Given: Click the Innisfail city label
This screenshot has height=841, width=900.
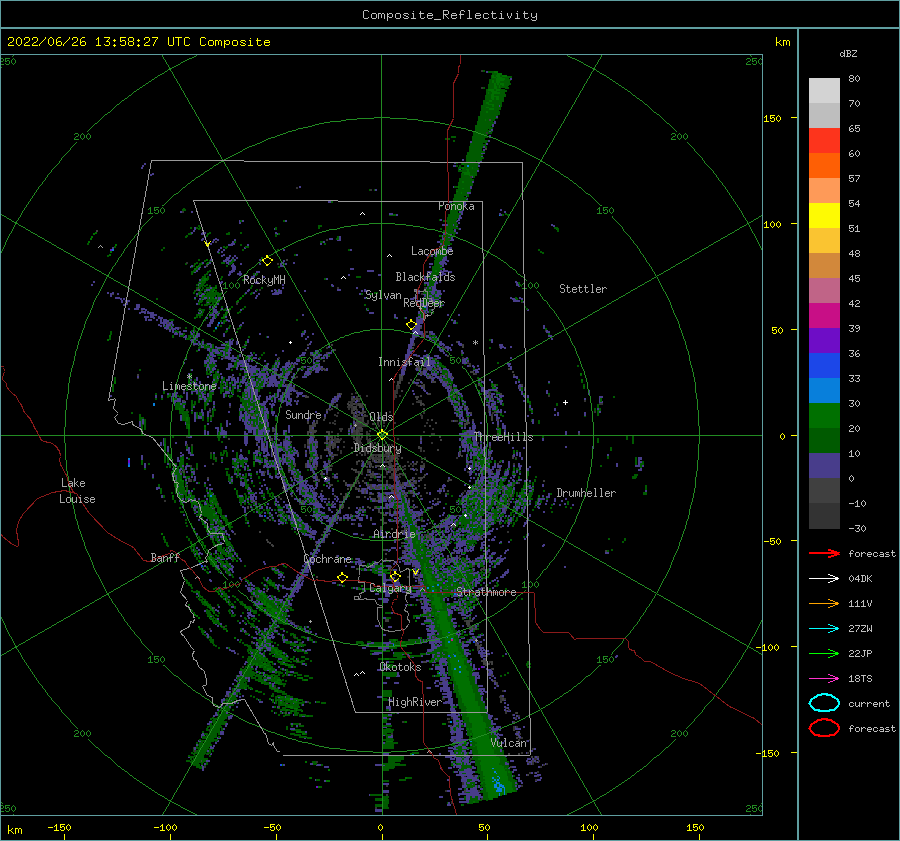Looking at the screenshot, I should point(405,362).
